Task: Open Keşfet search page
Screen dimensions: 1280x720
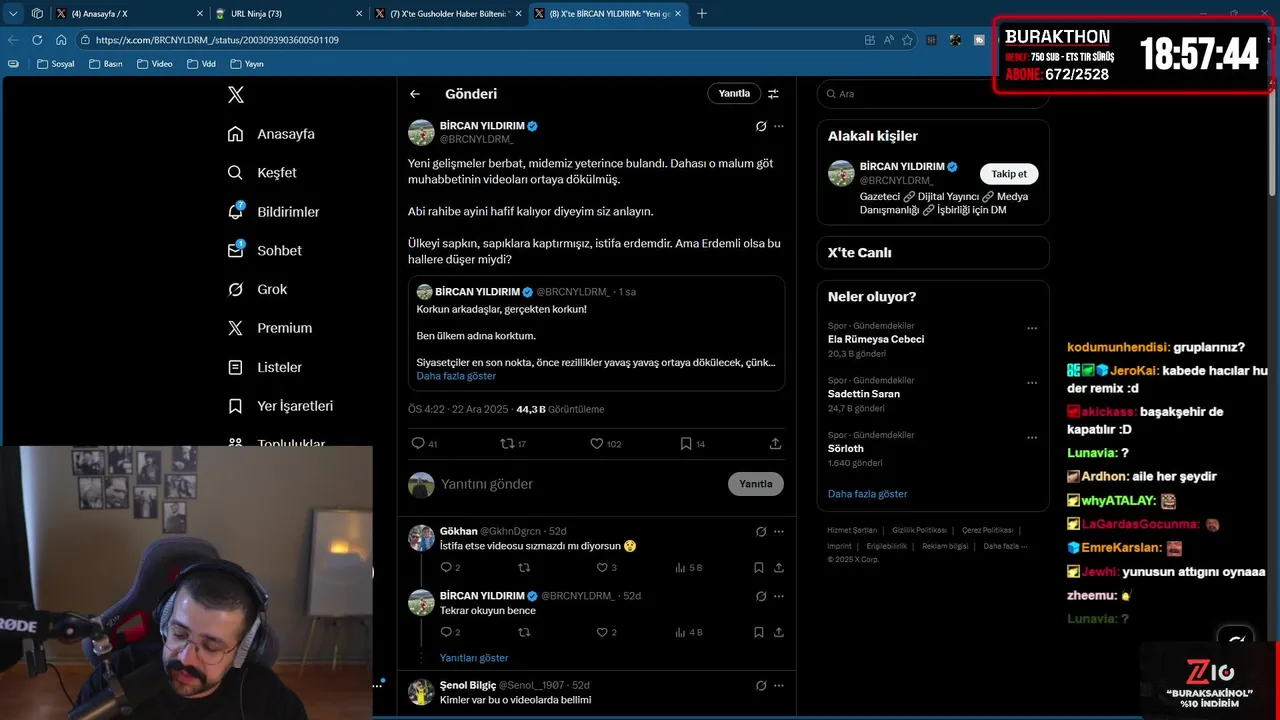Action: tap(262, 173)
